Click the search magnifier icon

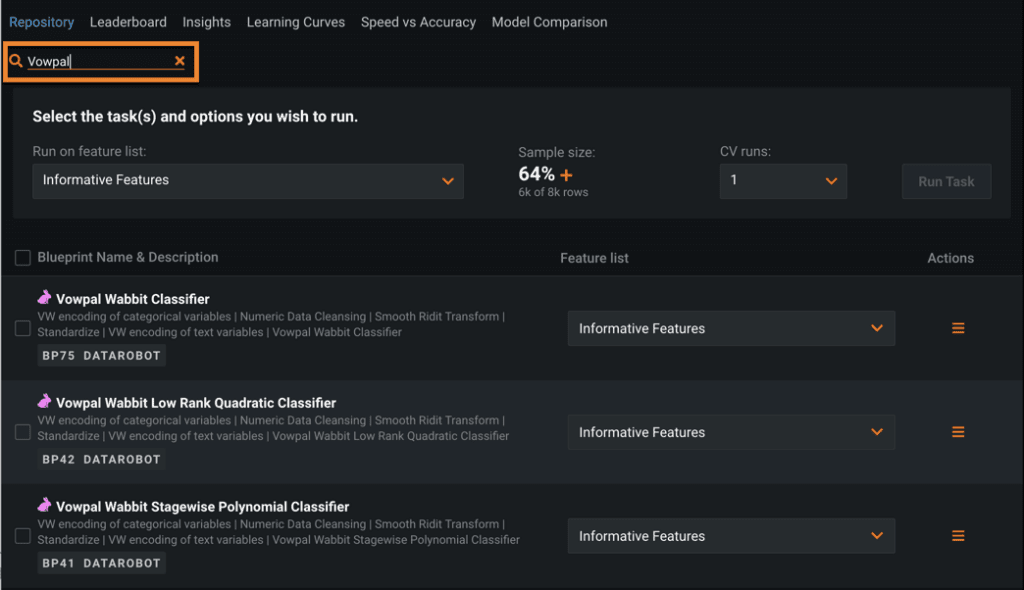(x=16, y=61)
